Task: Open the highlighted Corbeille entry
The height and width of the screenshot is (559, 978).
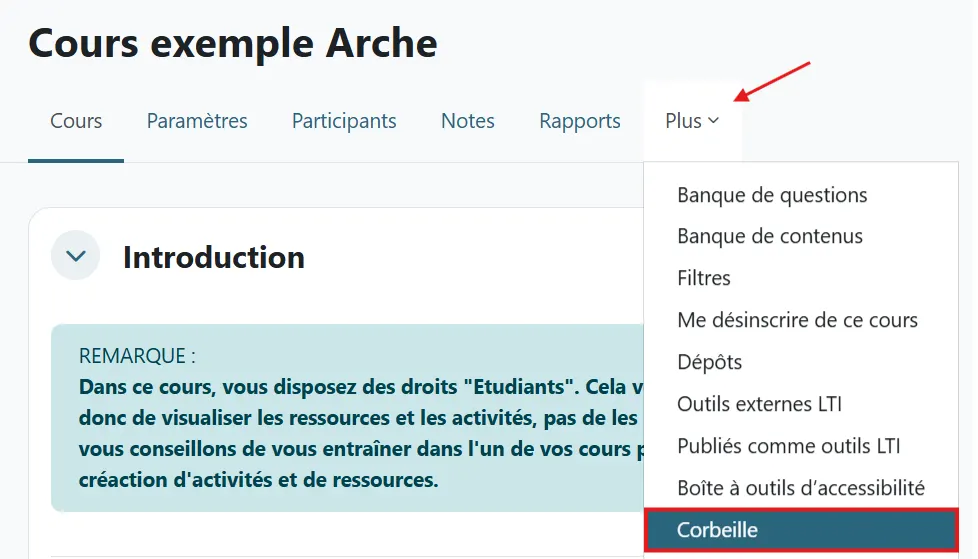Action: coord(801,530)
